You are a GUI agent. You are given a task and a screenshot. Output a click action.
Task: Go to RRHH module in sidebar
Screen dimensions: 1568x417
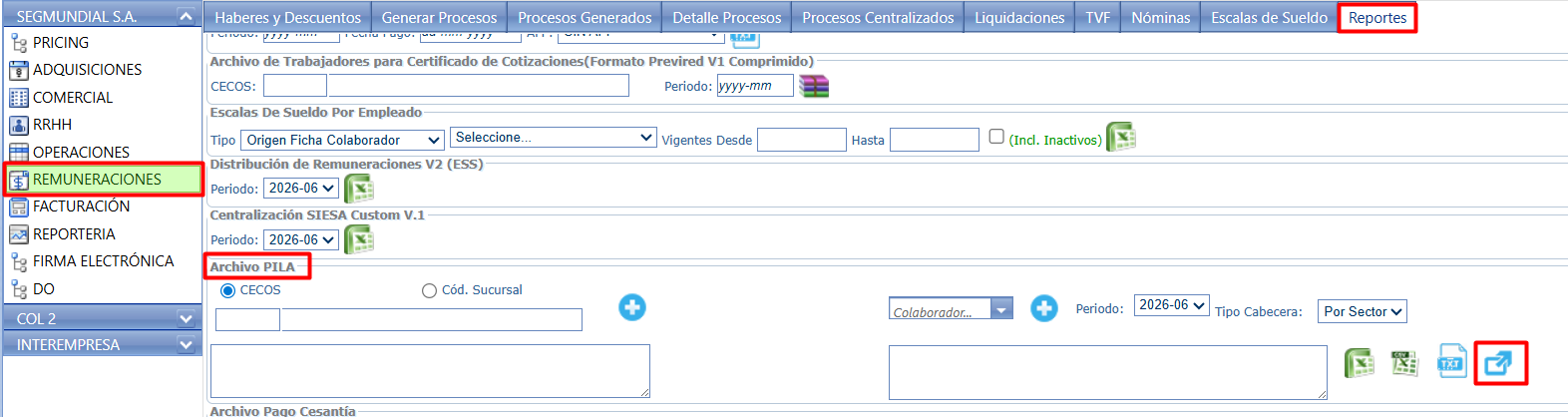click(52, 125)
